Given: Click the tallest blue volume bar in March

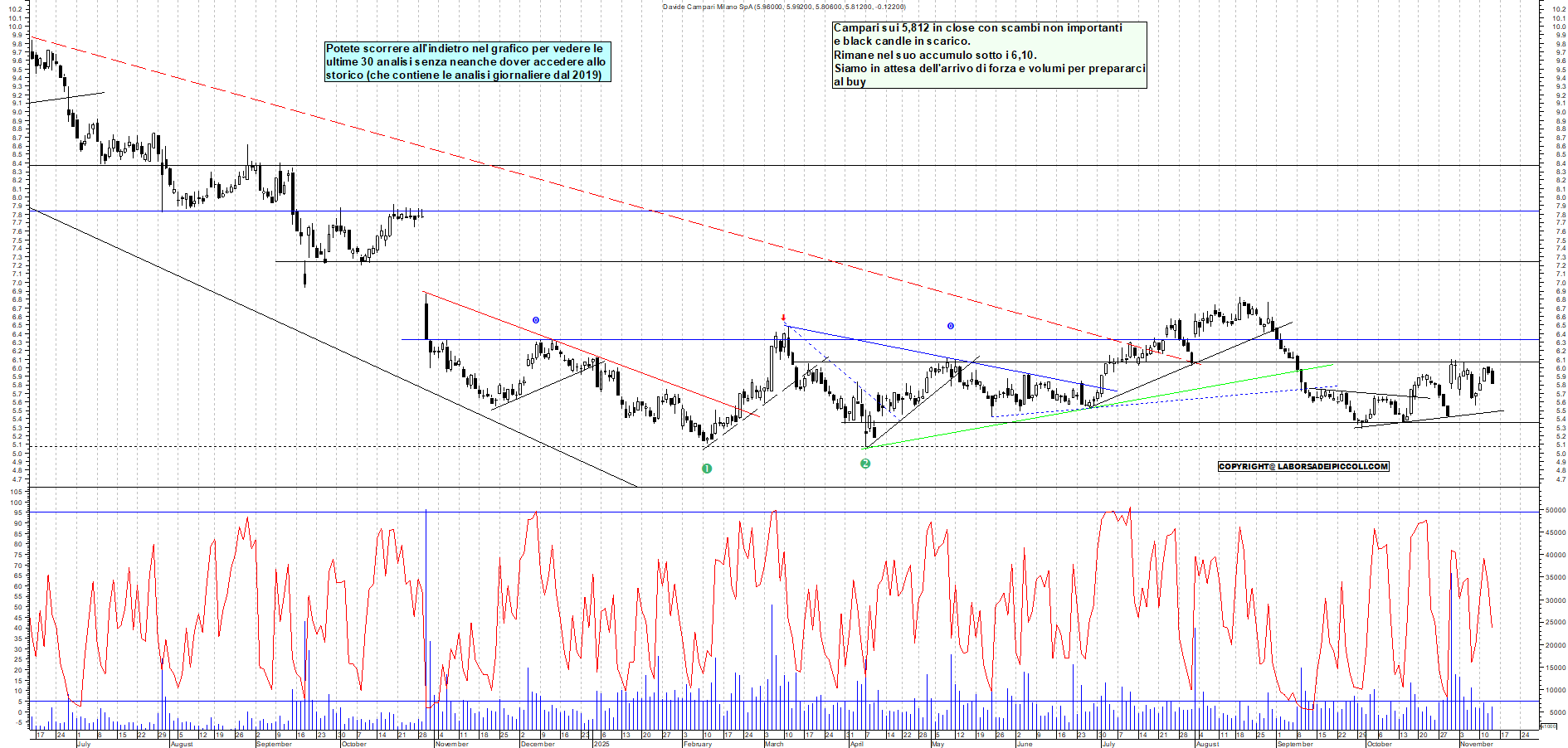Looking at the screenshot, I should point(773,663).
